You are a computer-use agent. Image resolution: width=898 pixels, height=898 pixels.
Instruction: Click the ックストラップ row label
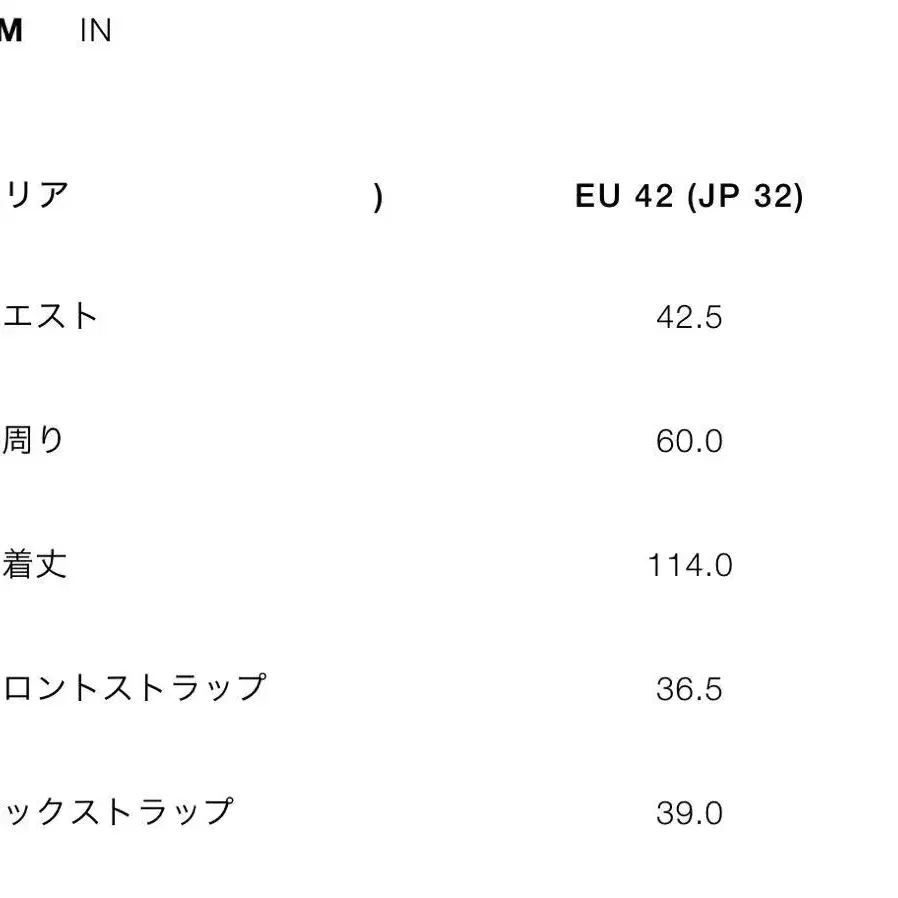click(117, 812)
